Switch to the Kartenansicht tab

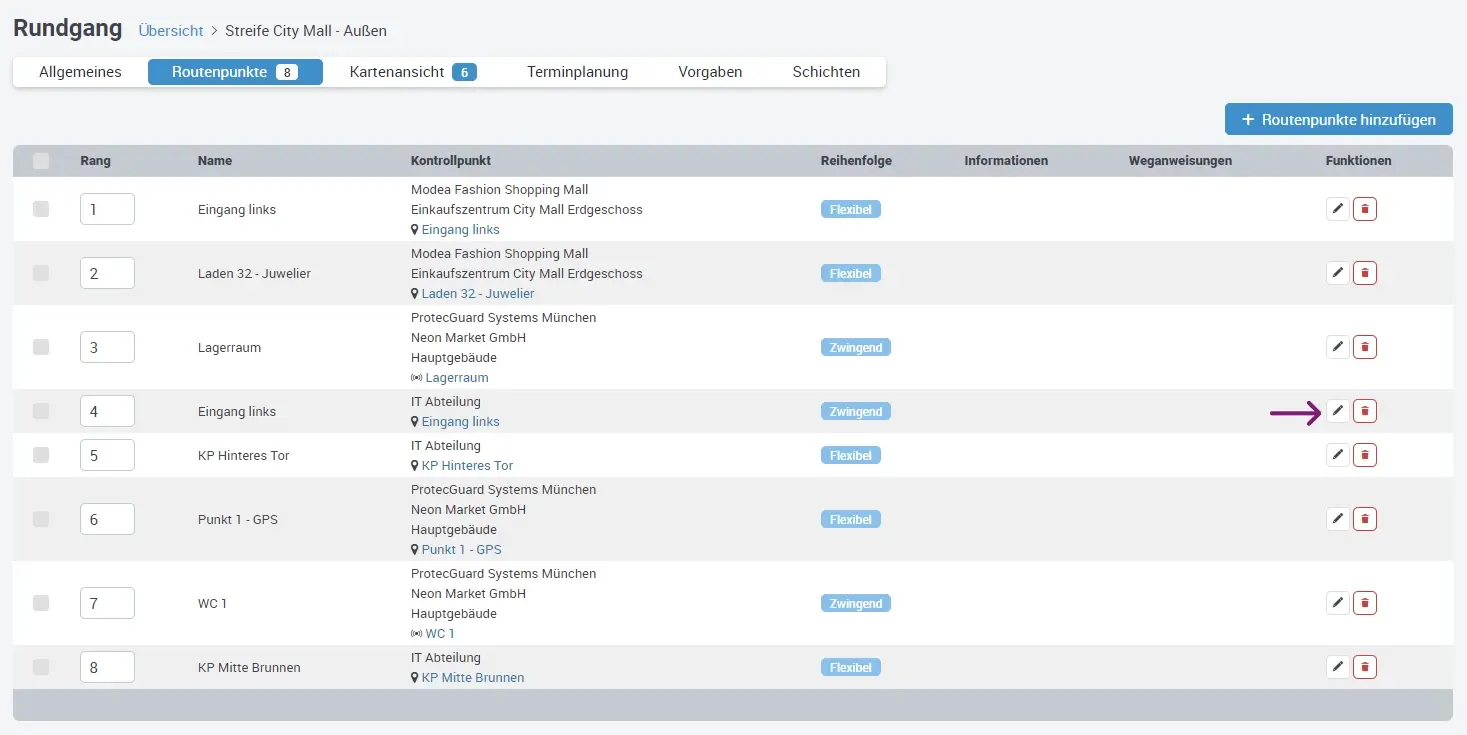(x=412, y=72)
